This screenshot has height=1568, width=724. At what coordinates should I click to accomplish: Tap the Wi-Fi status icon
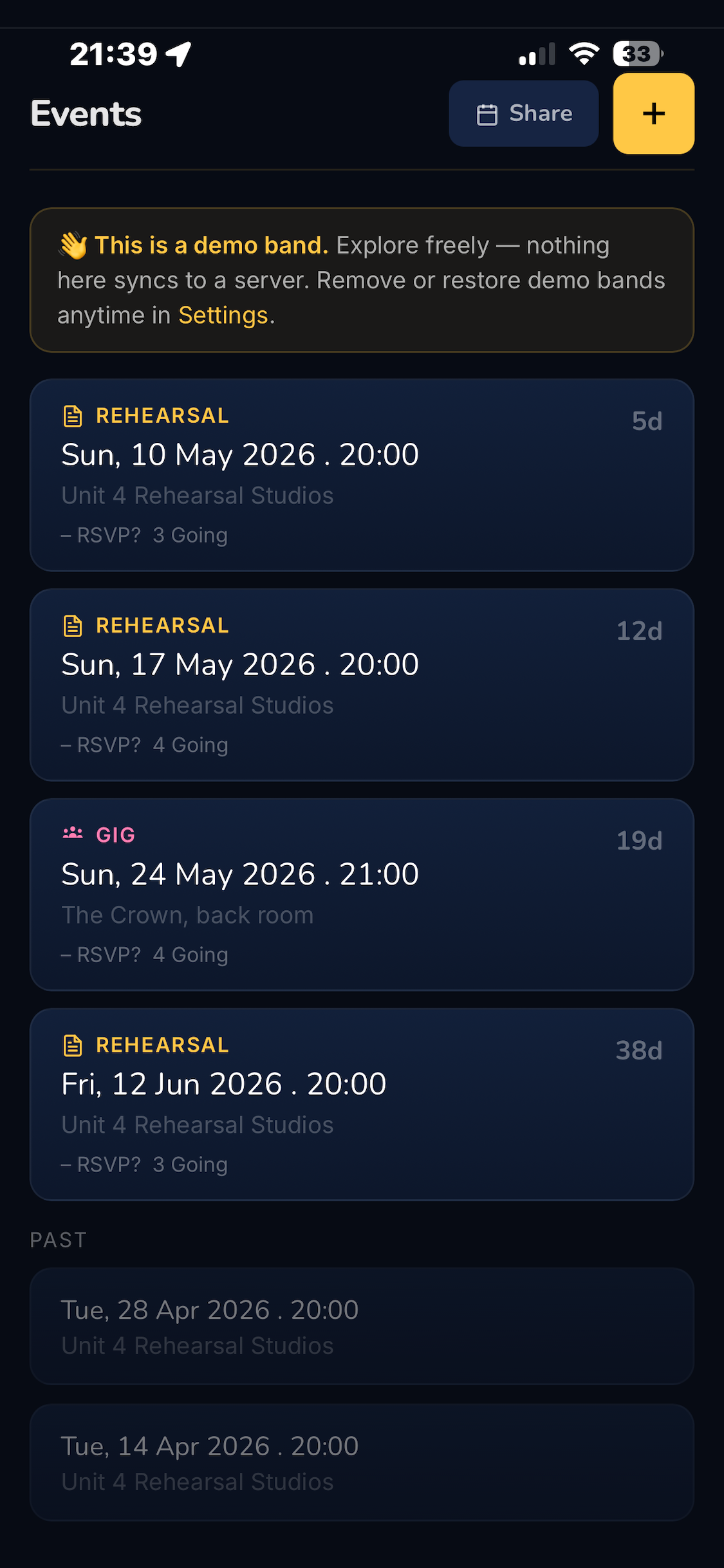point(584,53)
